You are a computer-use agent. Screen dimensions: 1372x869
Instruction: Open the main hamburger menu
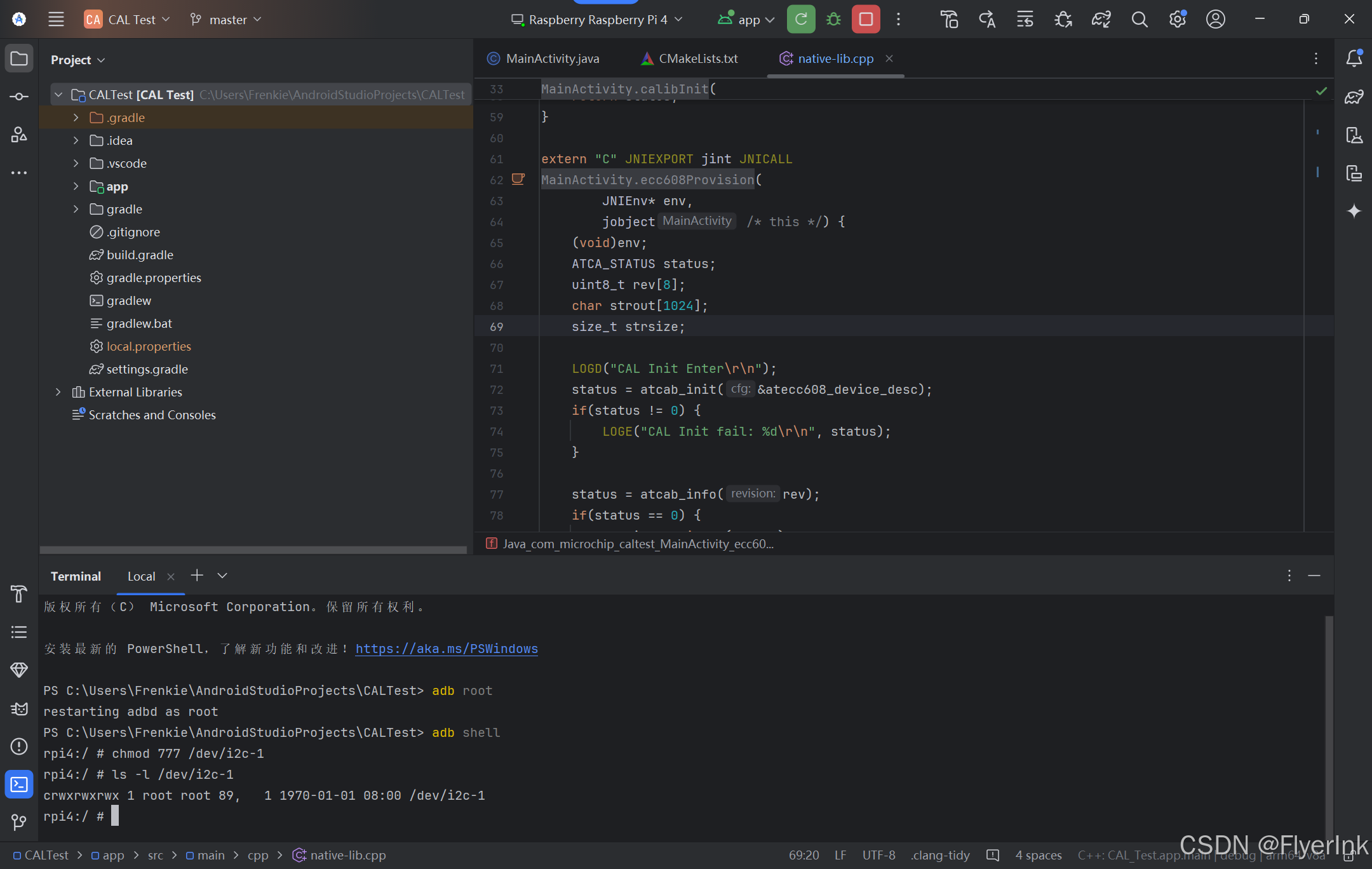56,19
